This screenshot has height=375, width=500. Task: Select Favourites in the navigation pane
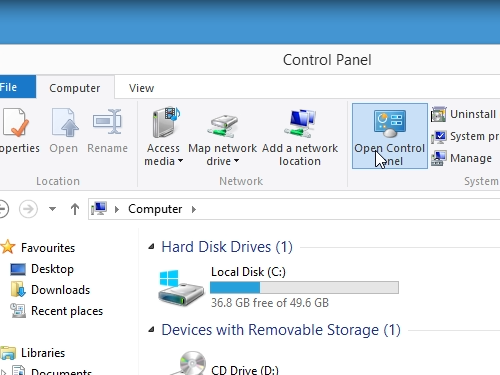tap(48, 248)
